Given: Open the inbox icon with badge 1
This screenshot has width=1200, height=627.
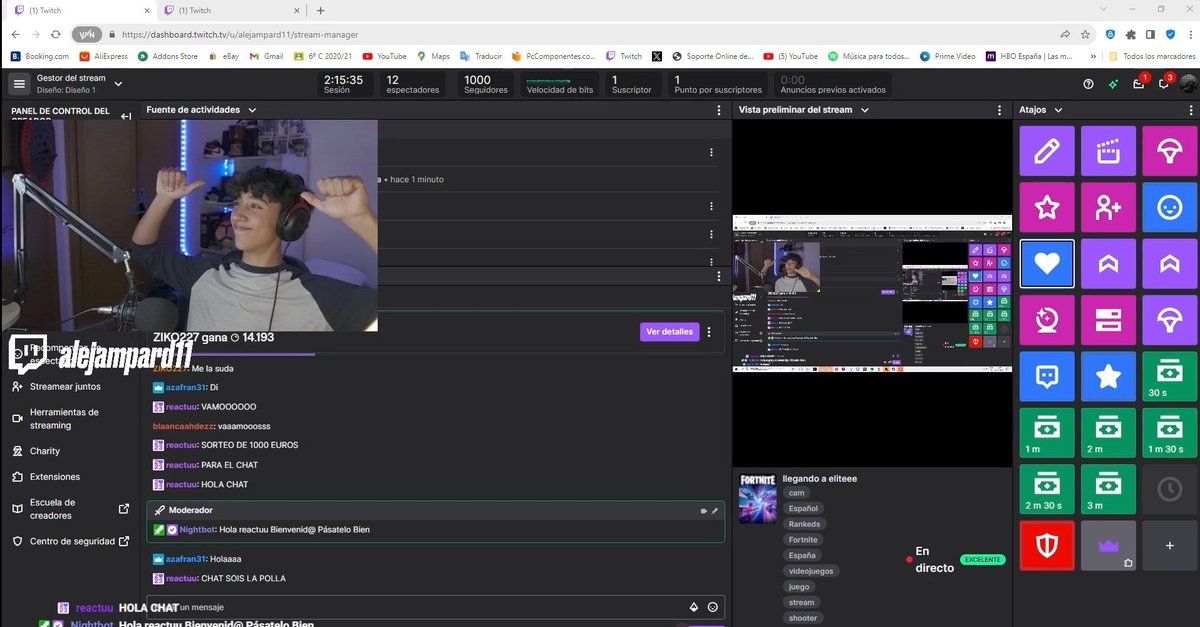Looking at the screenshot, I should (1139, 84).
